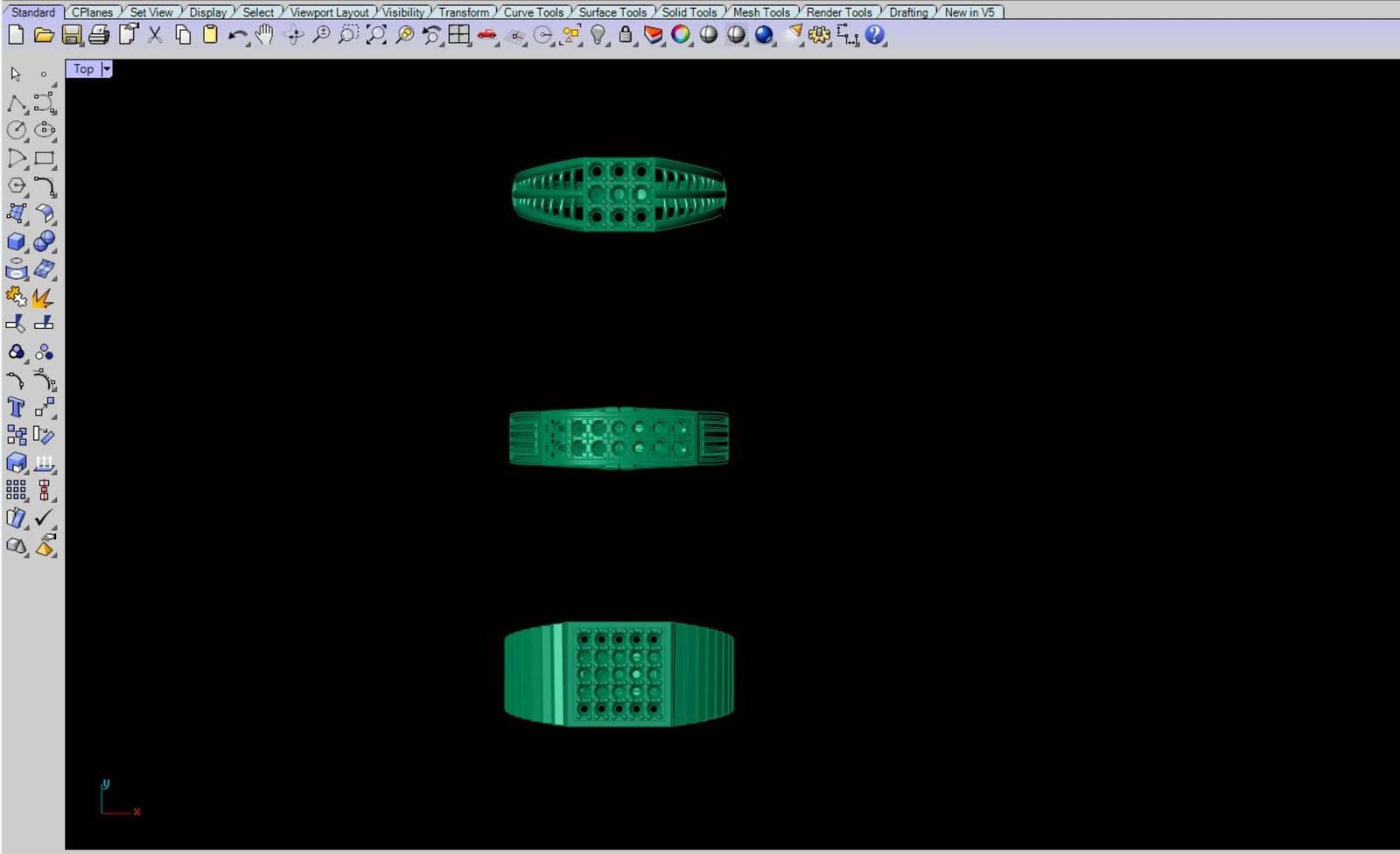Open the Mesh Tools tab
This screenshot has width=1400, height=854.
pos(760,12)
